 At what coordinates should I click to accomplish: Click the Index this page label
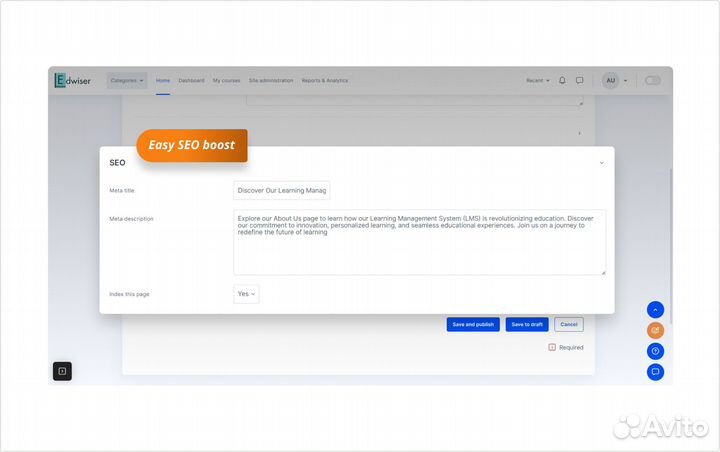129,294
